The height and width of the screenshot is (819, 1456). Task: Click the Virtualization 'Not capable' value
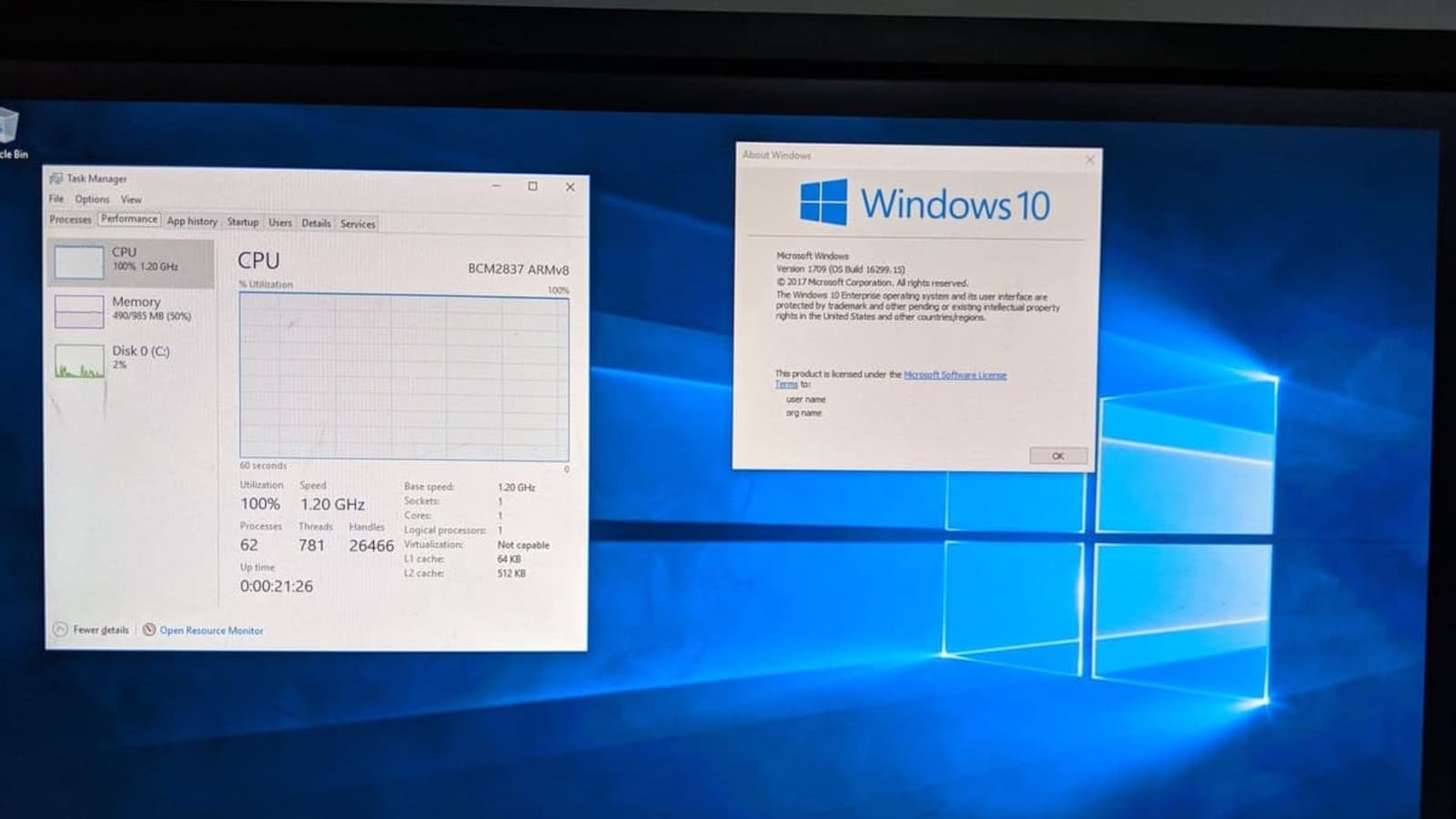(523, 545)
